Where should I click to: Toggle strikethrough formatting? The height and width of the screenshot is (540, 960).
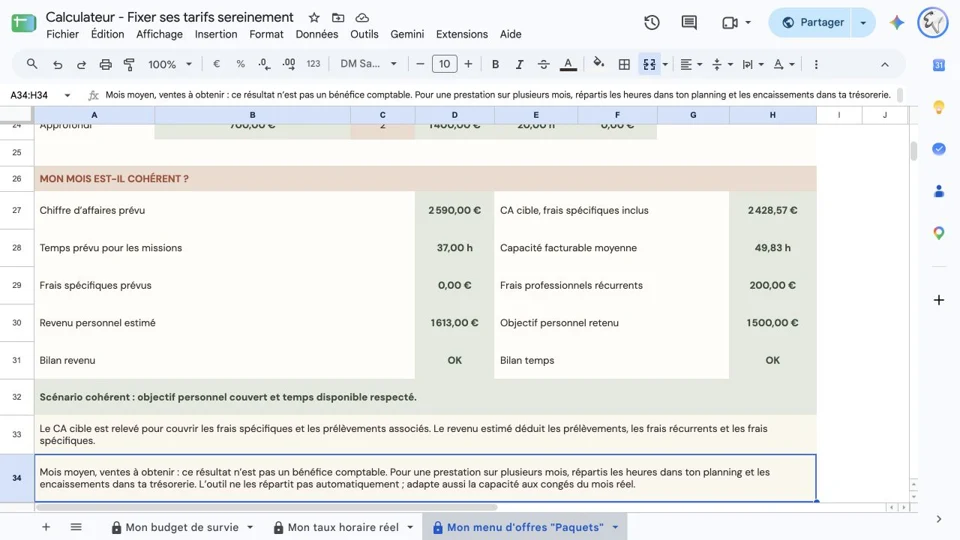(544, 64)
